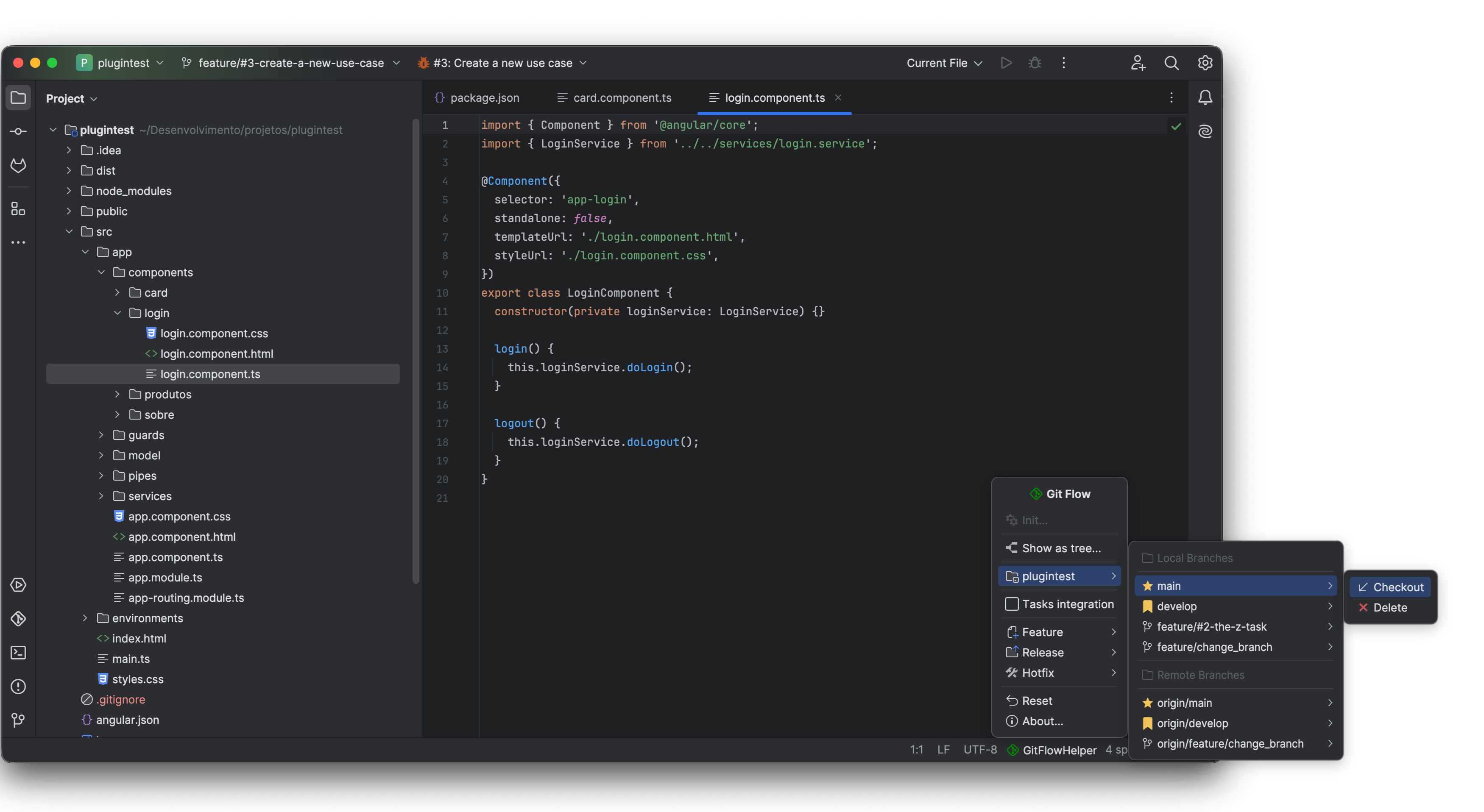Image resolution: width=1484 pixels, height=812 pixels.
Task: Click the project tree vertical scrollbar
Action: [x=416, y=351]
